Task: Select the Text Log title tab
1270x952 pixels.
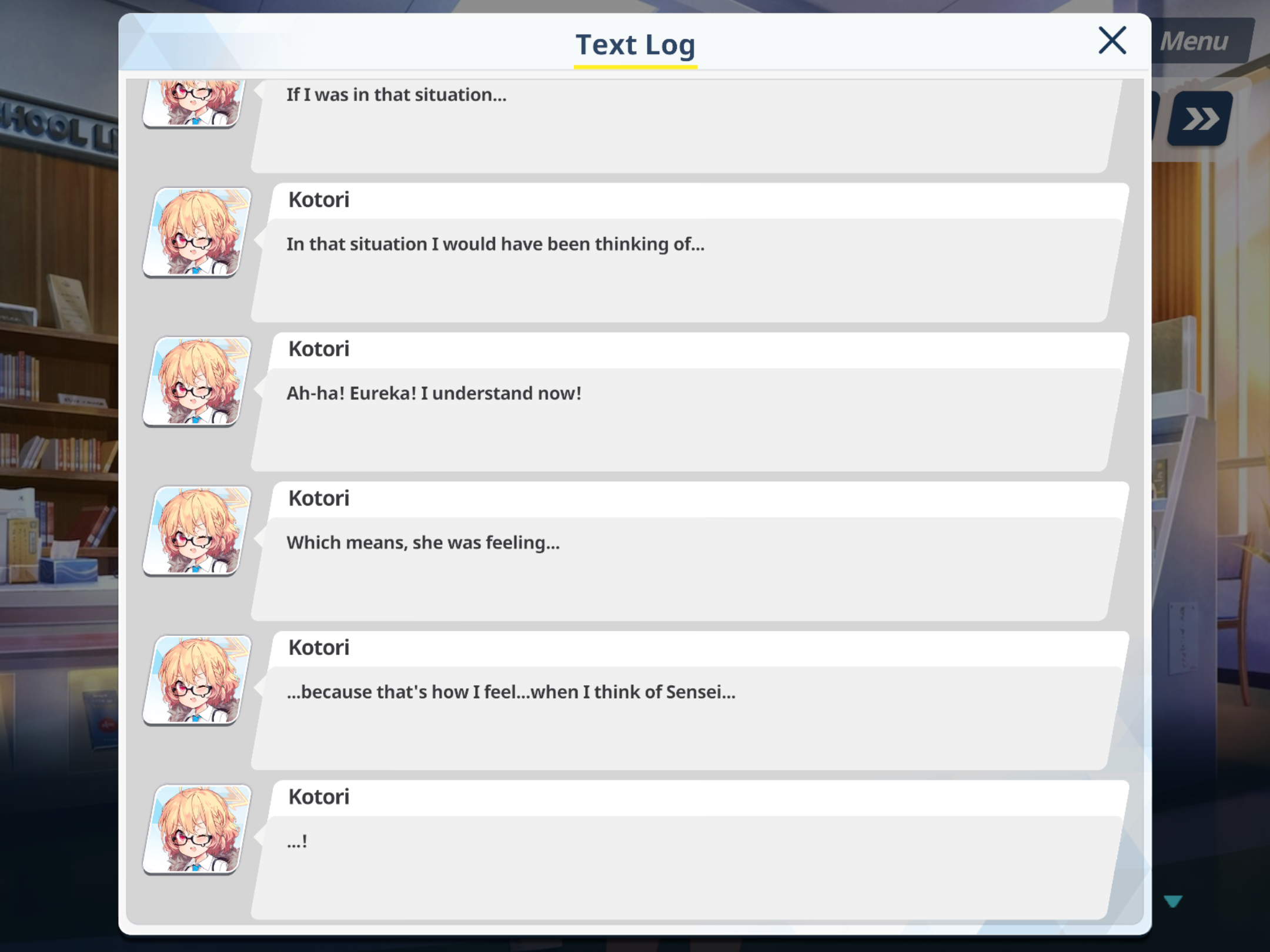Action: coord(635,46)
